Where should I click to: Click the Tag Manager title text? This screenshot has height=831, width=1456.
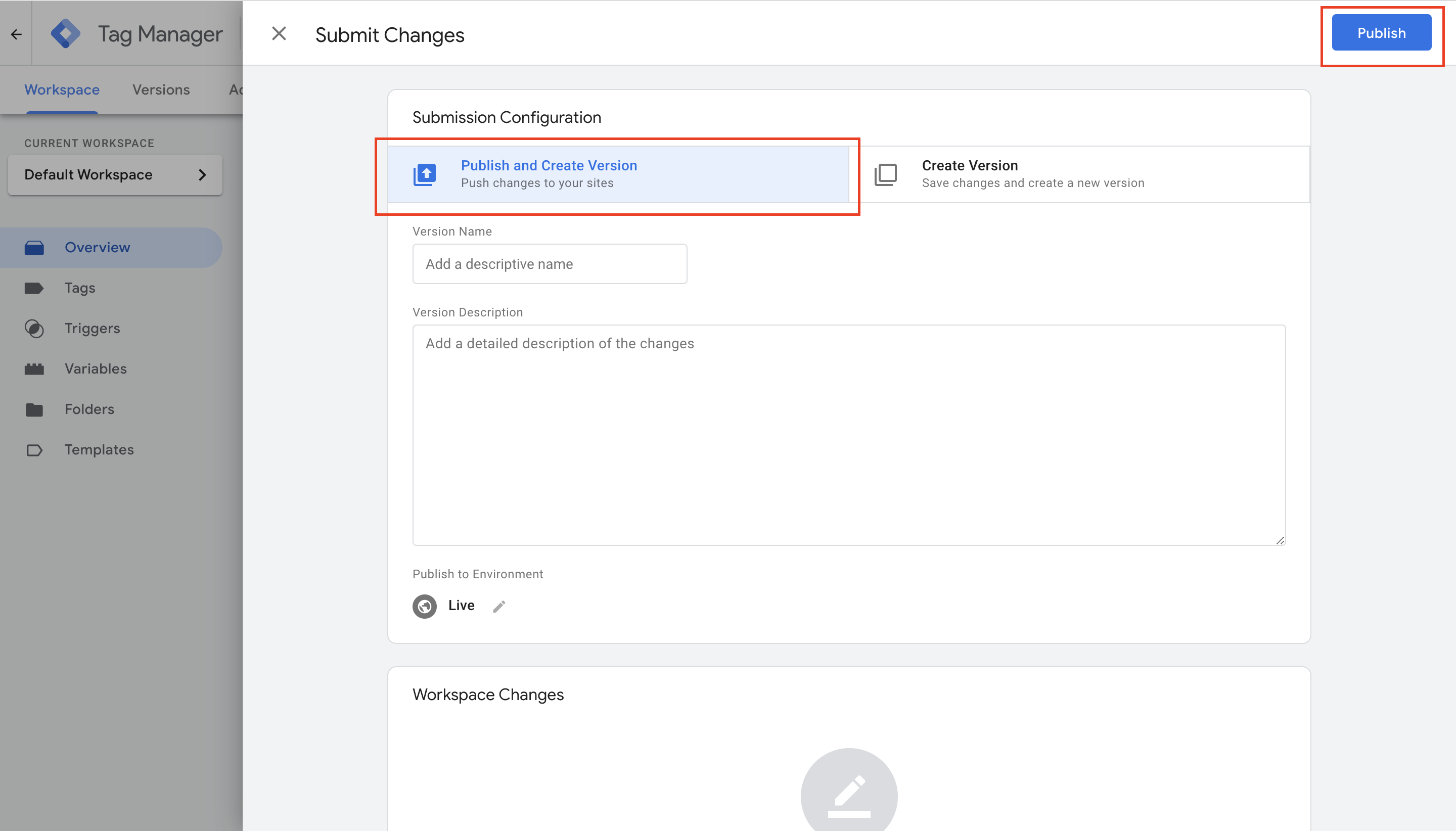pos(160,34)
